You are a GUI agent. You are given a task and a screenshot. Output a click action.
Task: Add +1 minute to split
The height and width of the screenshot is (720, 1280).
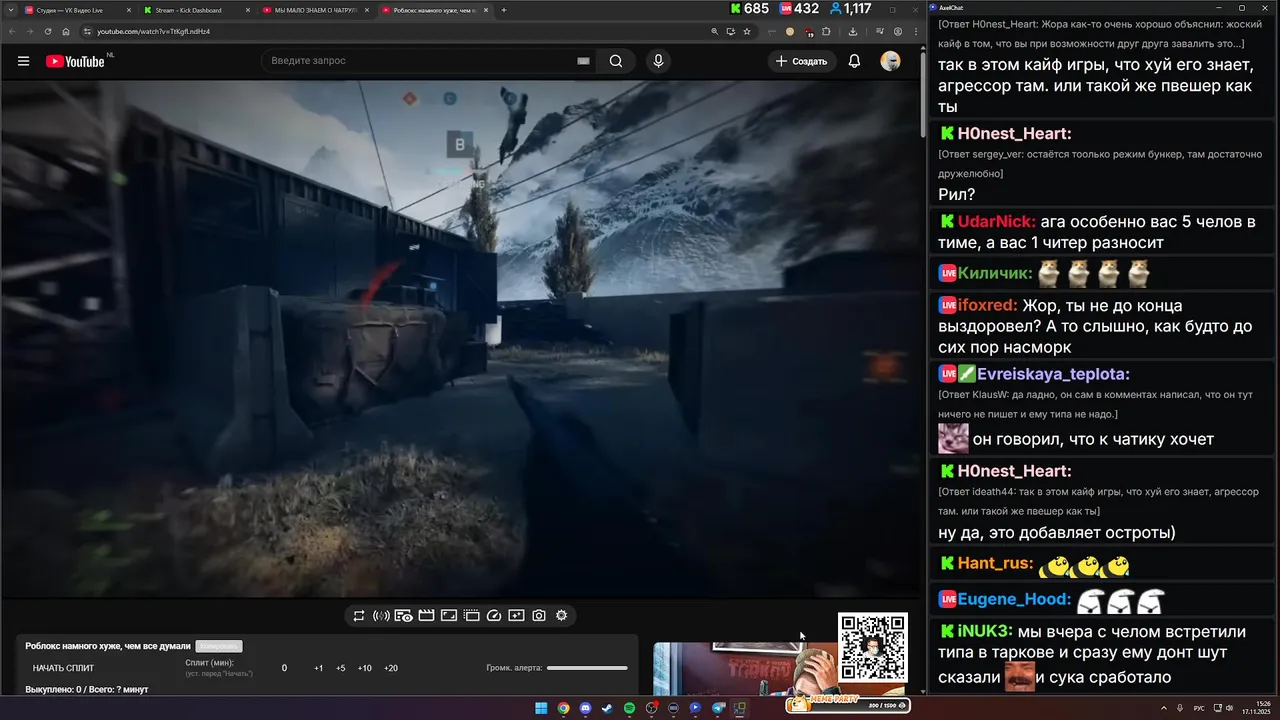click(x=318, y=668)
